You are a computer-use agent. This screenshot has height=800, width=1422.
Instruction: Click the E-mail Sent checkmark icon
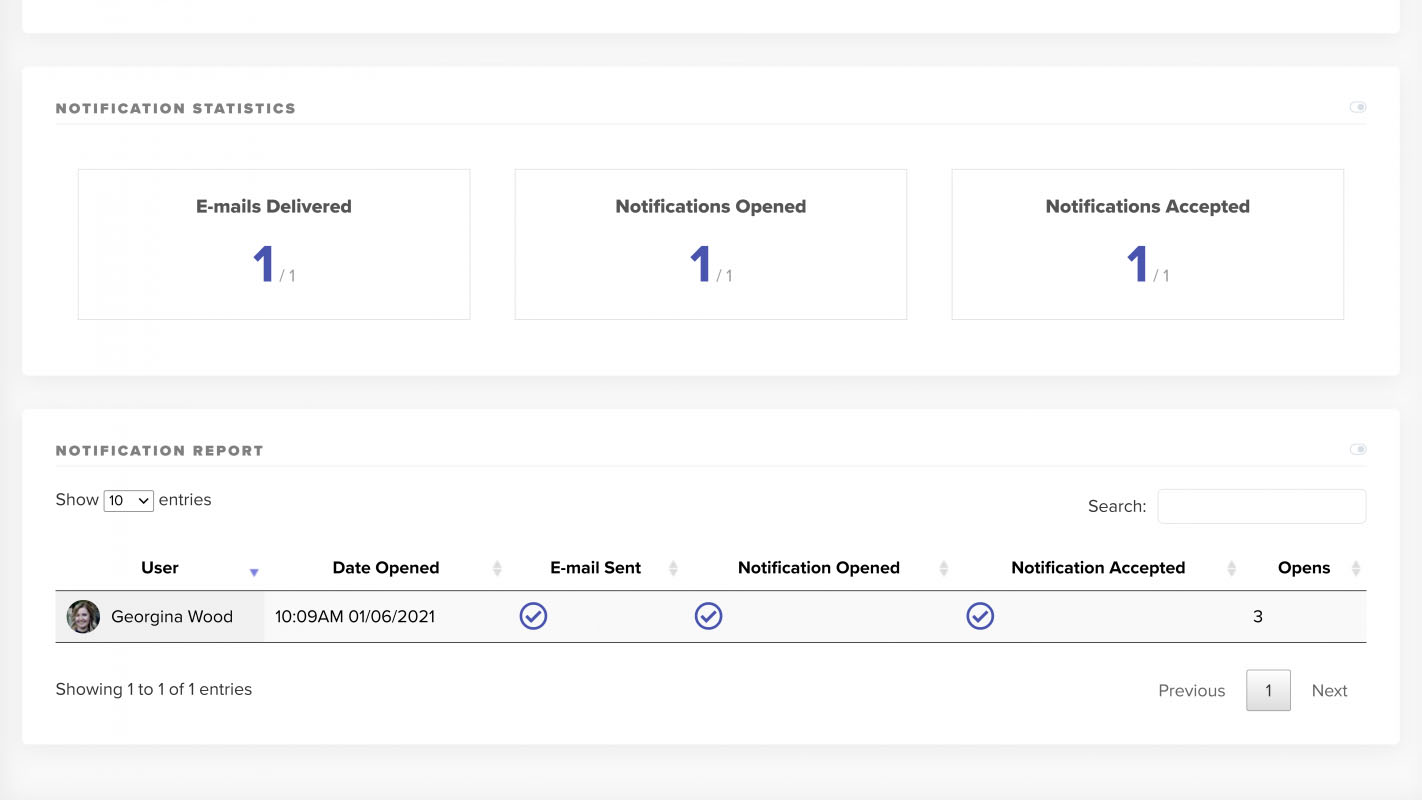coord(533,616)
